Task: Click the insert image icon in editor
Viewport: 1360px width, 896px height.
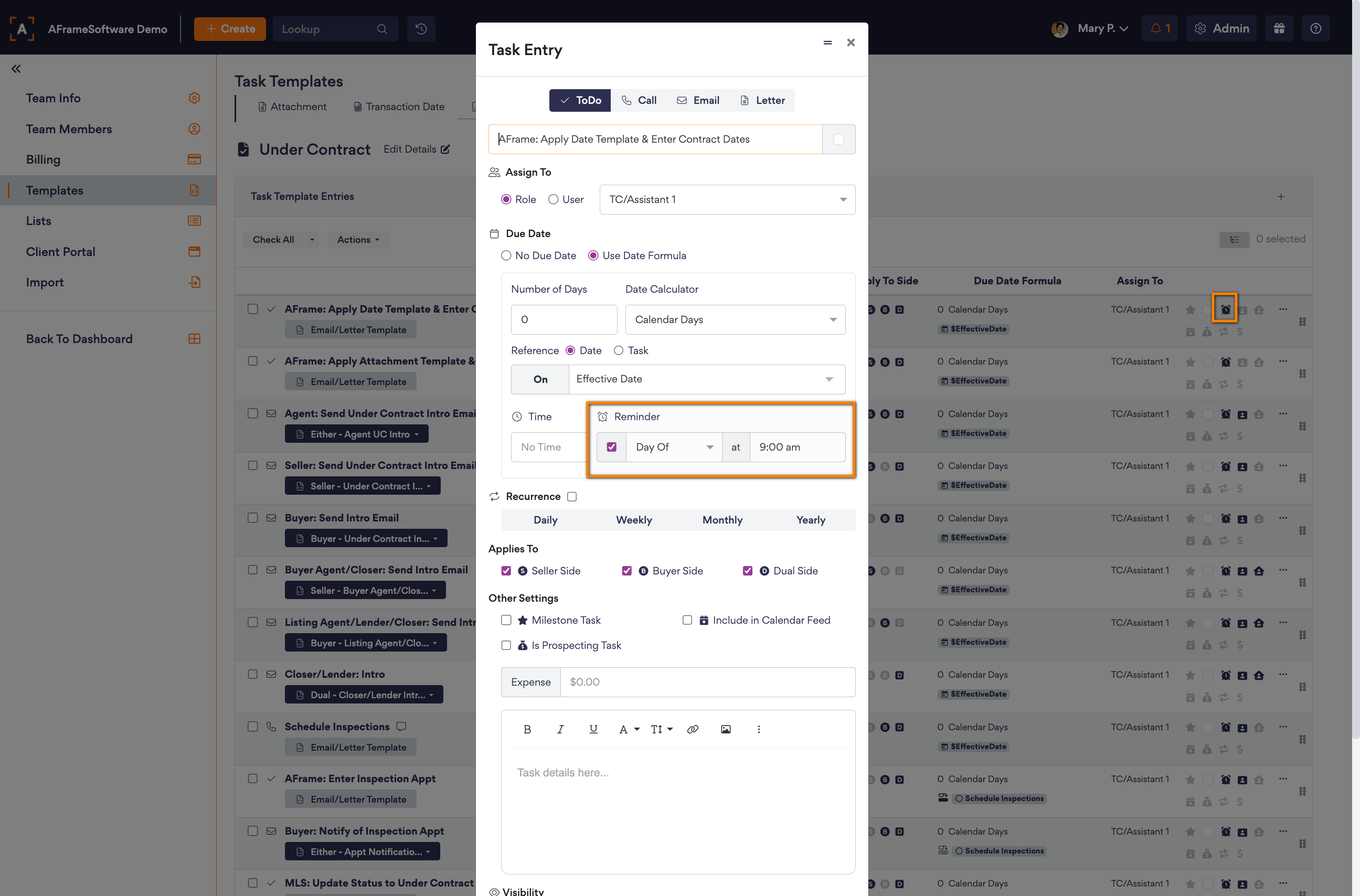Action: pos(726,729)
